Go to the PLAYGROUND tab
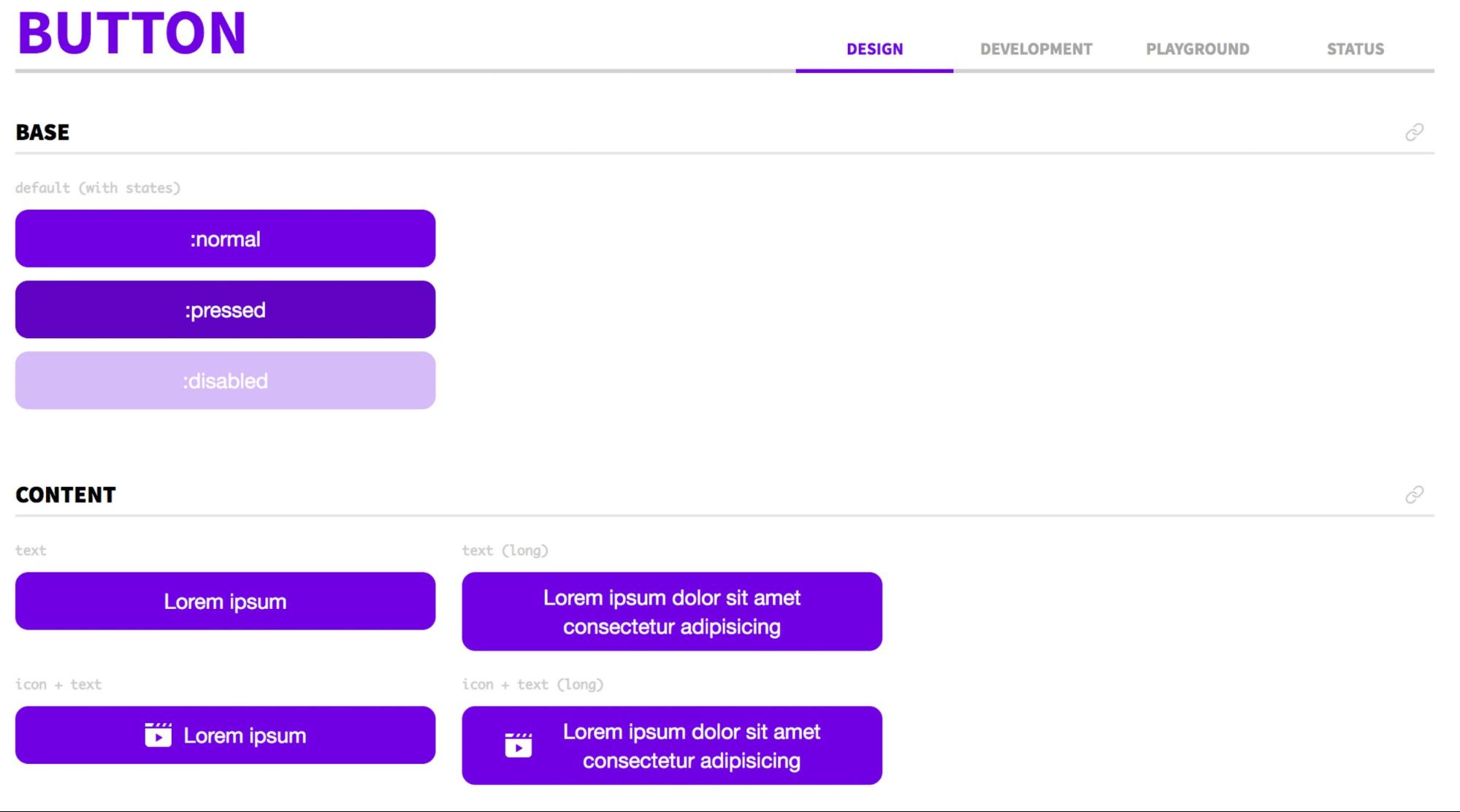 tap(1197, 49)
